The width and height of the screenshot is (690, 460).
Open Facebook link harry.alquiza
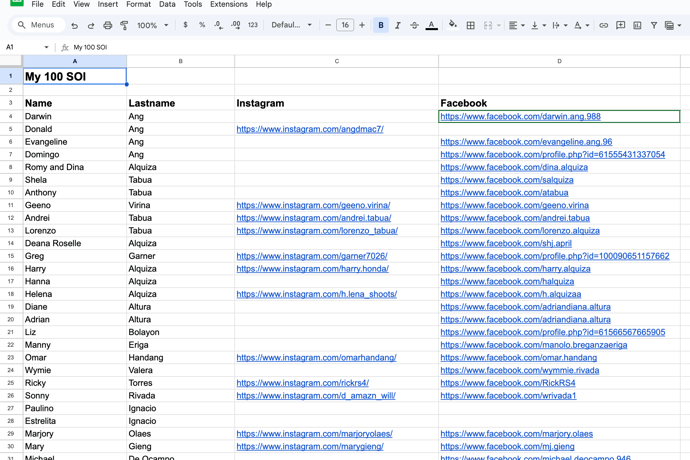pos(515,269)
